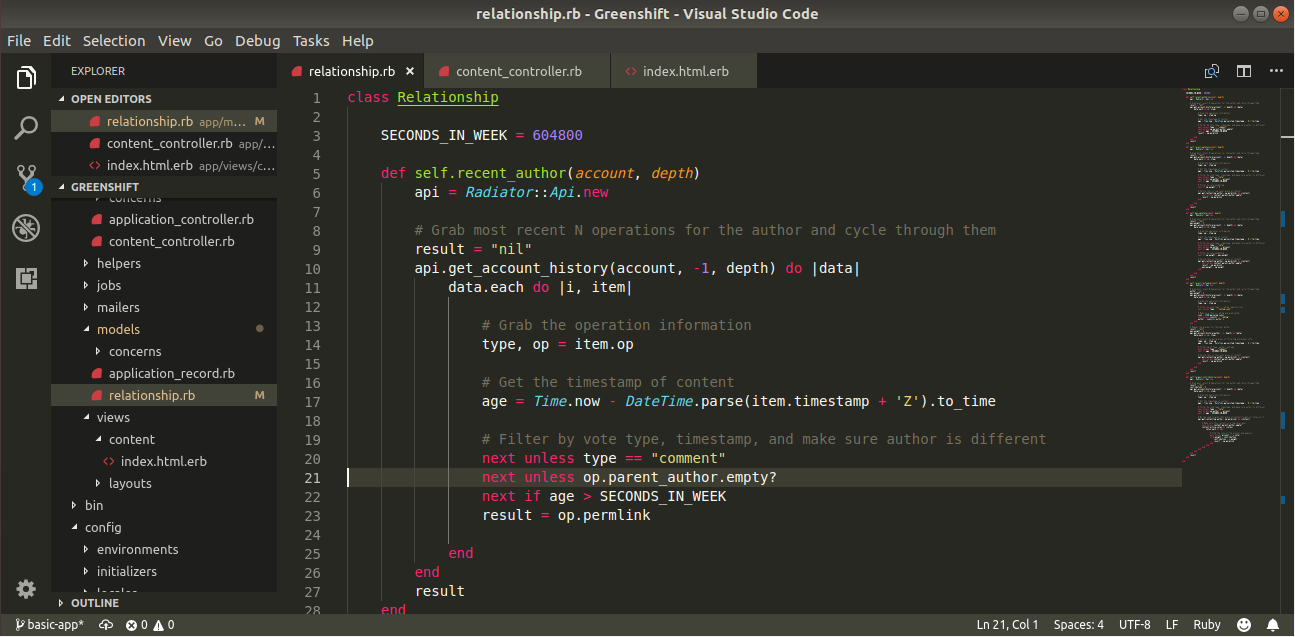Screen dimensions: 1295x637
Task: Click the "result = op.permlink" code line
Action: point(566,515)
